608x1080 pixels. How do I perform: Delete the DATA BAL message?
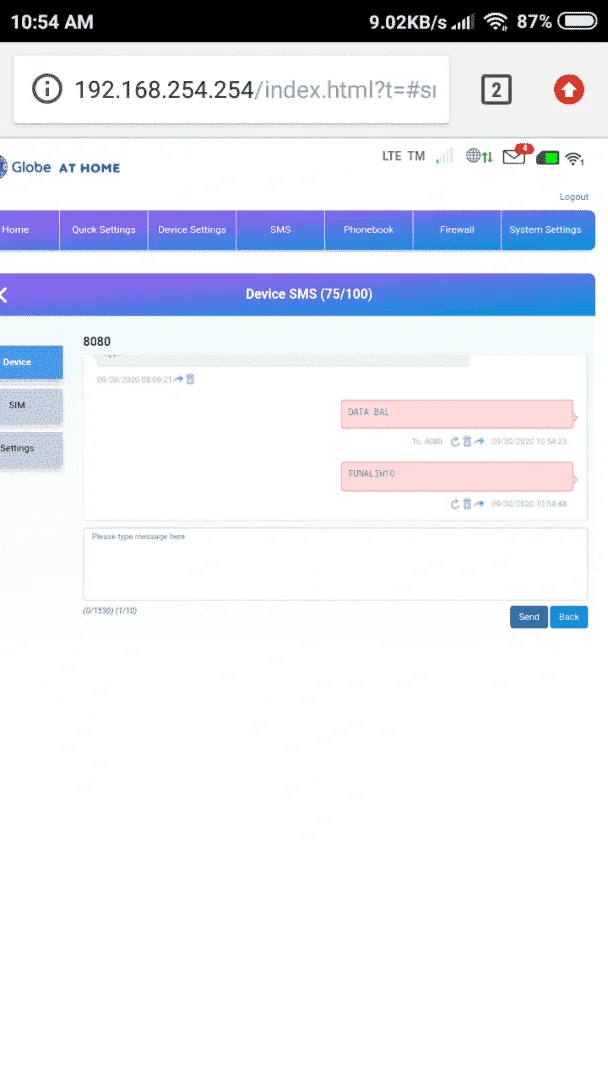[x=467, y=442]
